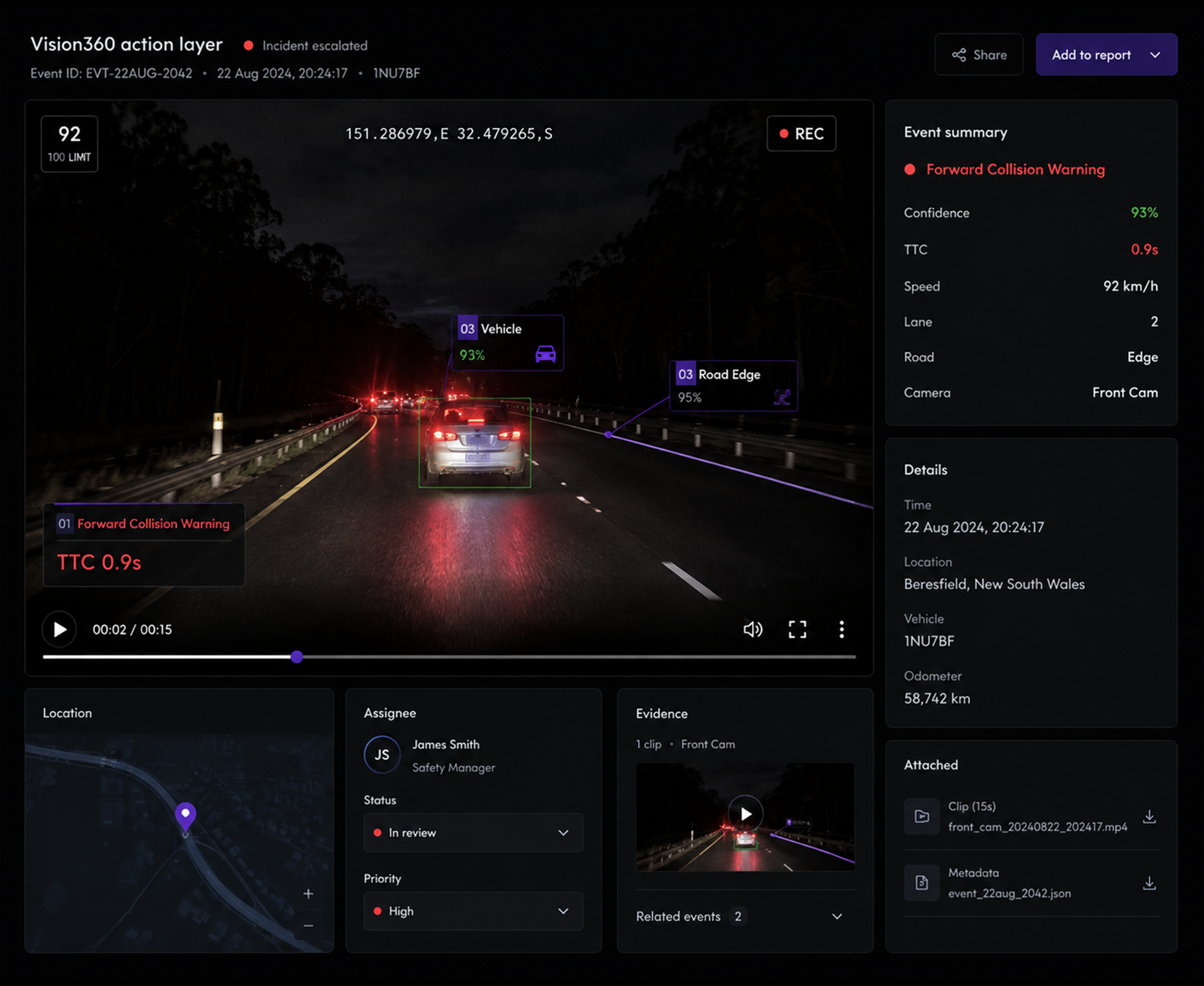Viewport: 1204px width, 986px height.
Task: Click the Event ID EVT-22AUG-2042 text
Action: (111, 73)
